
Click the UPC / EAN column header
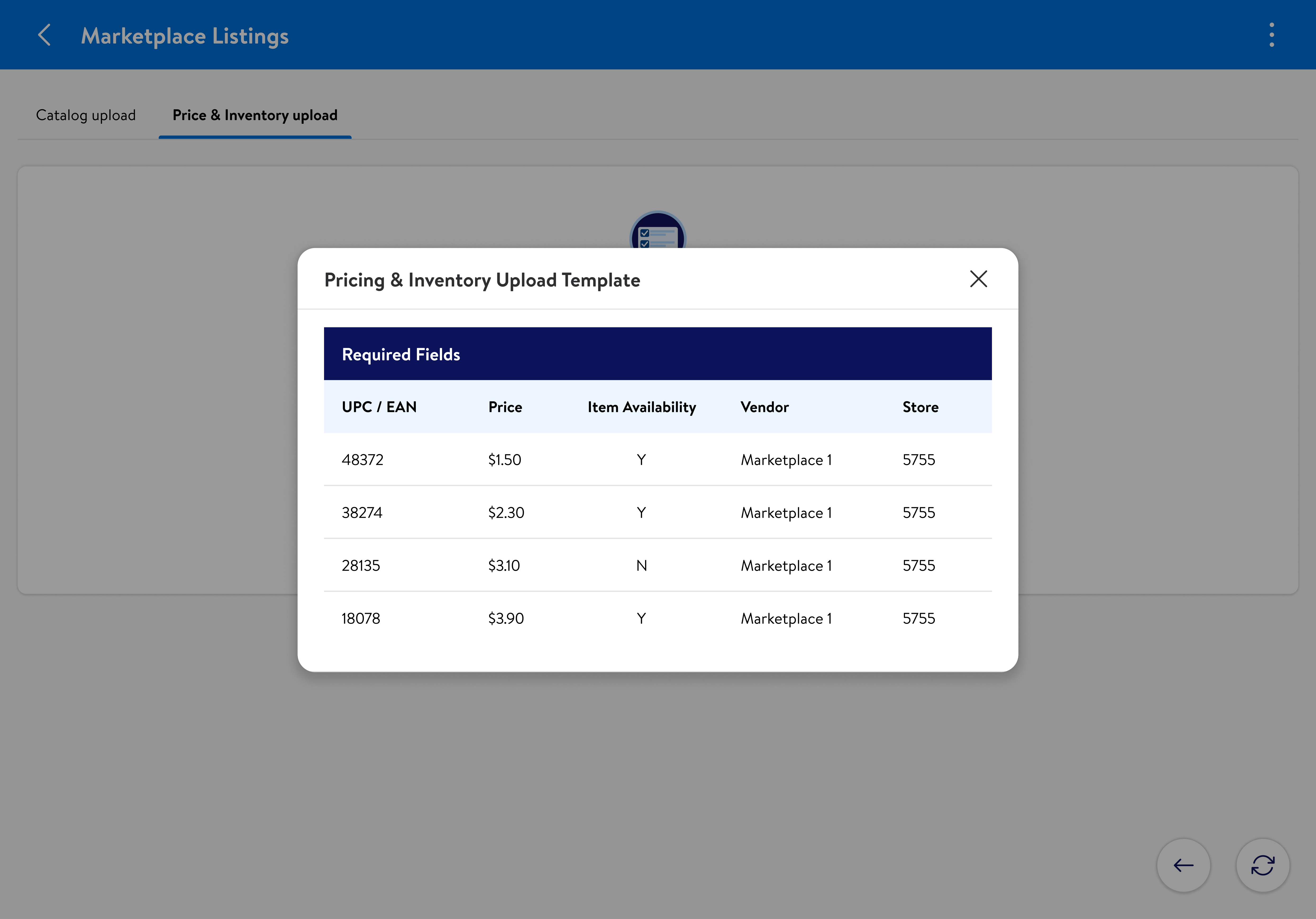[379, 407]
